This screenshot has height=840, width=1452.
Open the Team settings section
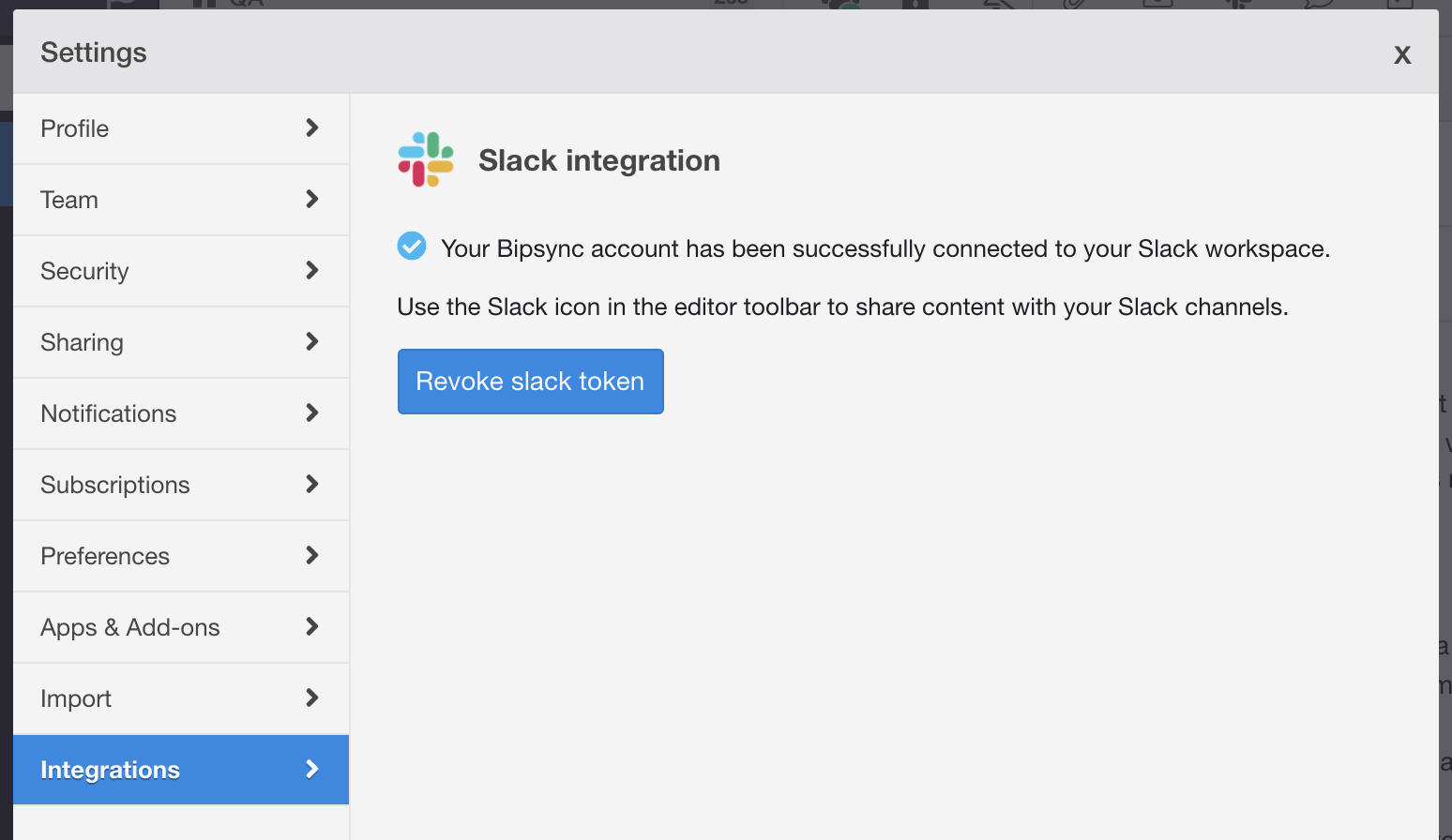tap(181, 200)
